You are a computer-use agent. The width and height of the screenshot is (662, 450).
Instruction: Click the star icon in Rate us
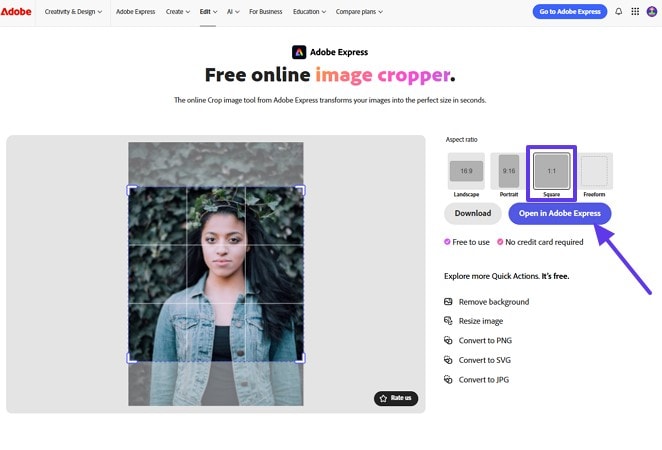tap(383, 398)
